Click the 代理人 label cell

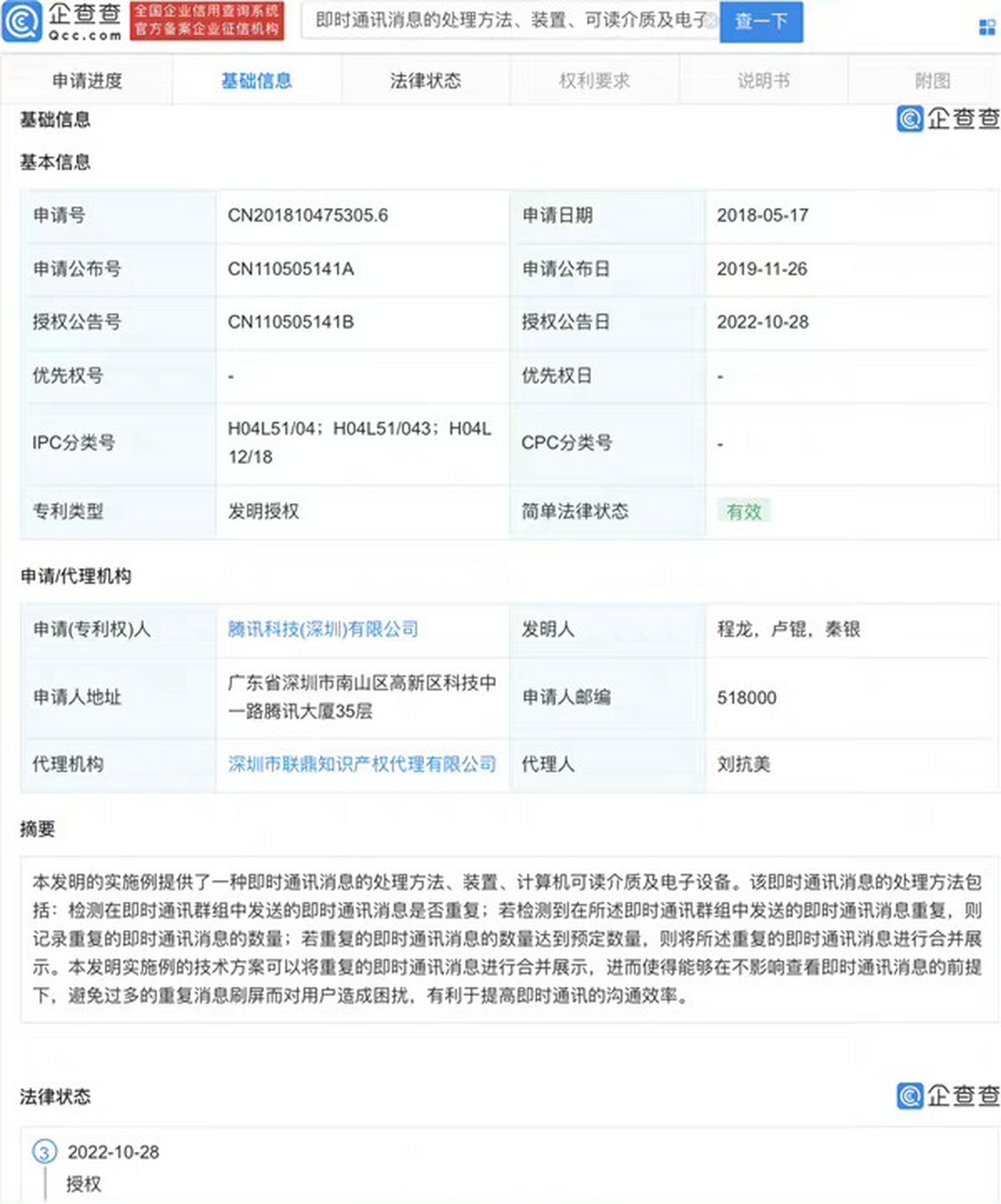pyautogui.click(x=608, y=765)
